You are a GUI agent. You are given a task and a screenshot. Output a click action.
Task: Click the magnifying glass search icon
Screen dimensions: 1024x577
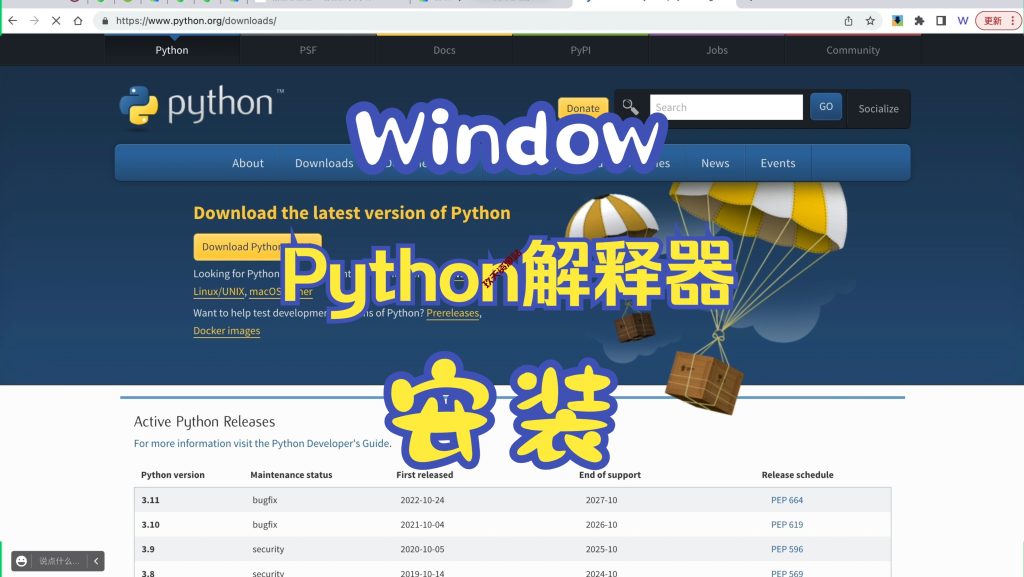629,107
